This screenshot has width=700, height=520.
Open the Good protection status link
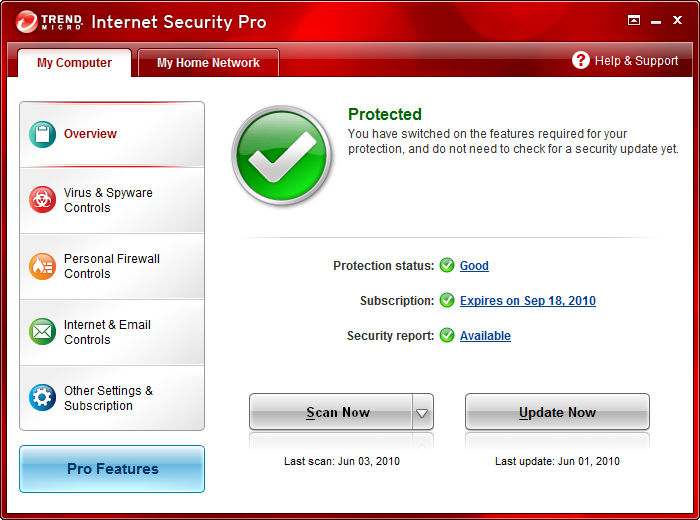(474, 266)
